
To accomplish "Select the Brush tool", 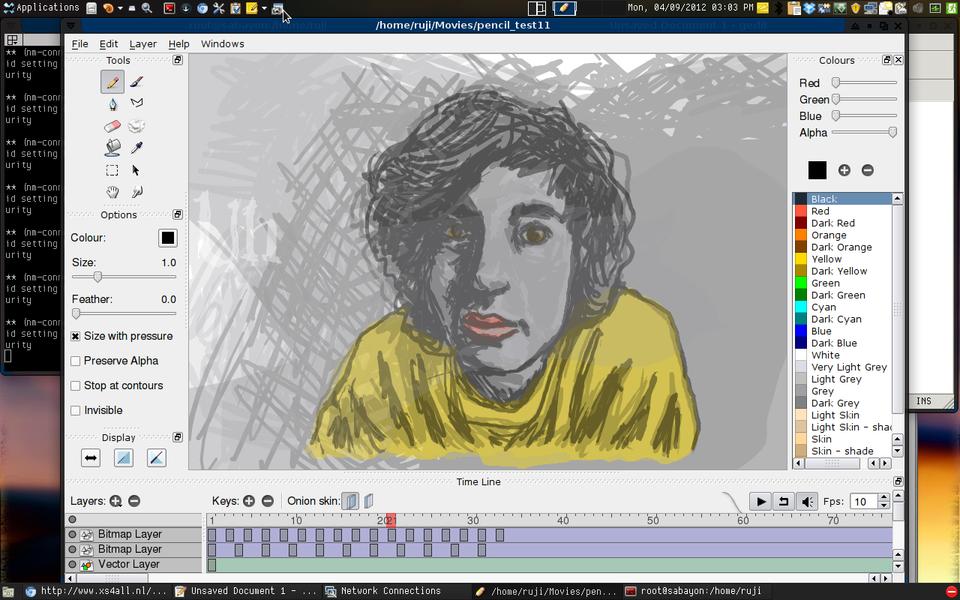I will pyautogui.click(x=137, y=82).
